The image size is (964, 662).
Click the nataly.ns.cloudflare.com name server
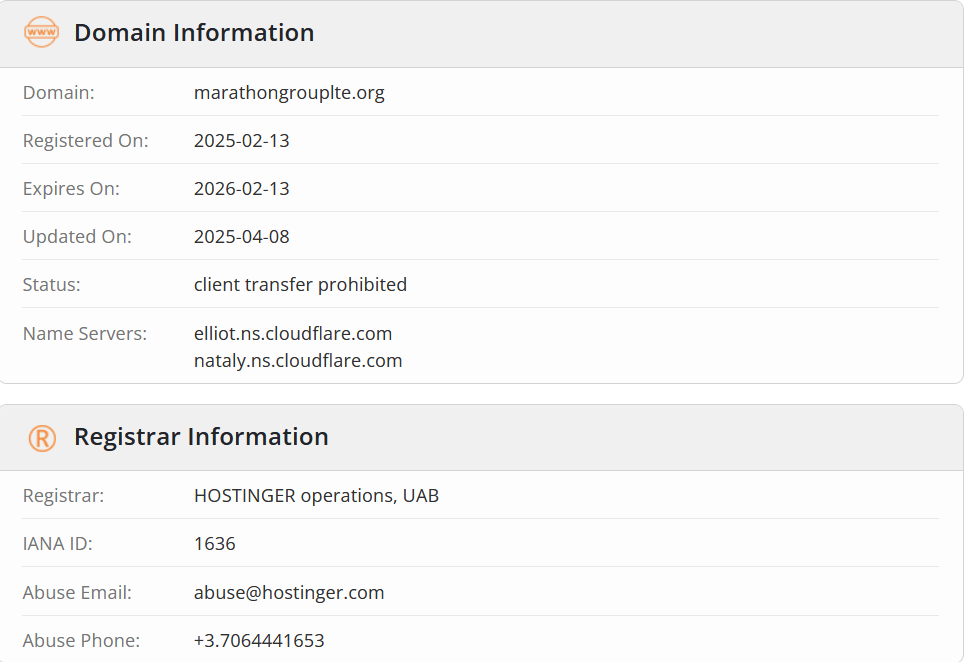298,360
